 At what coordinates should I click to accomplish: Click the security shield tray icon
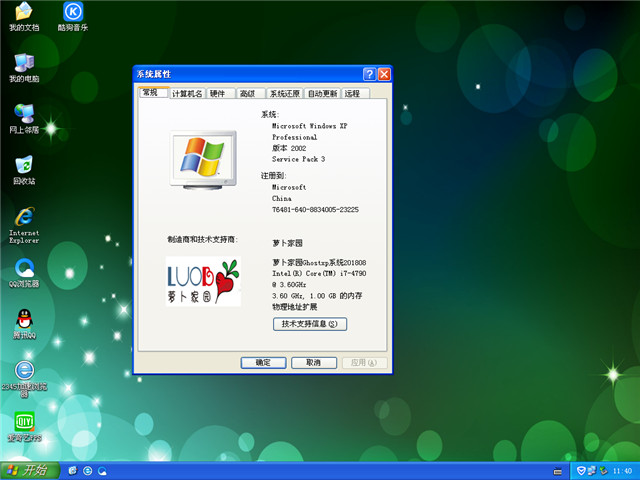click(x=581, y=471)
